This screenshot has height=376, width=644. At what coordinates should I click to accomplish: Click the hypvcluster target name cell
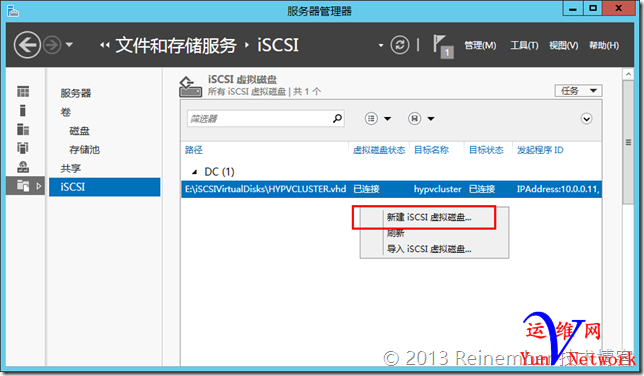(437, 189)
